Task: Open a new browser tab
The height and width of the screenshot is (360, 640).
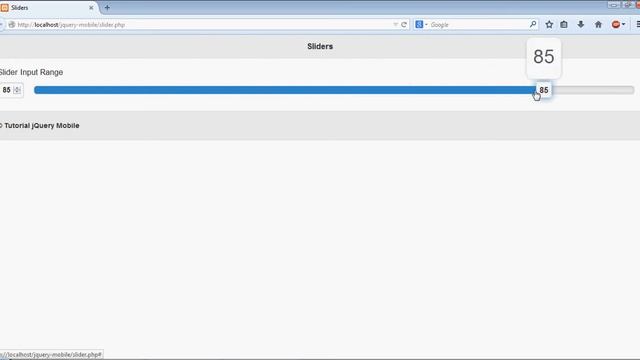Action: pos(107,7)
